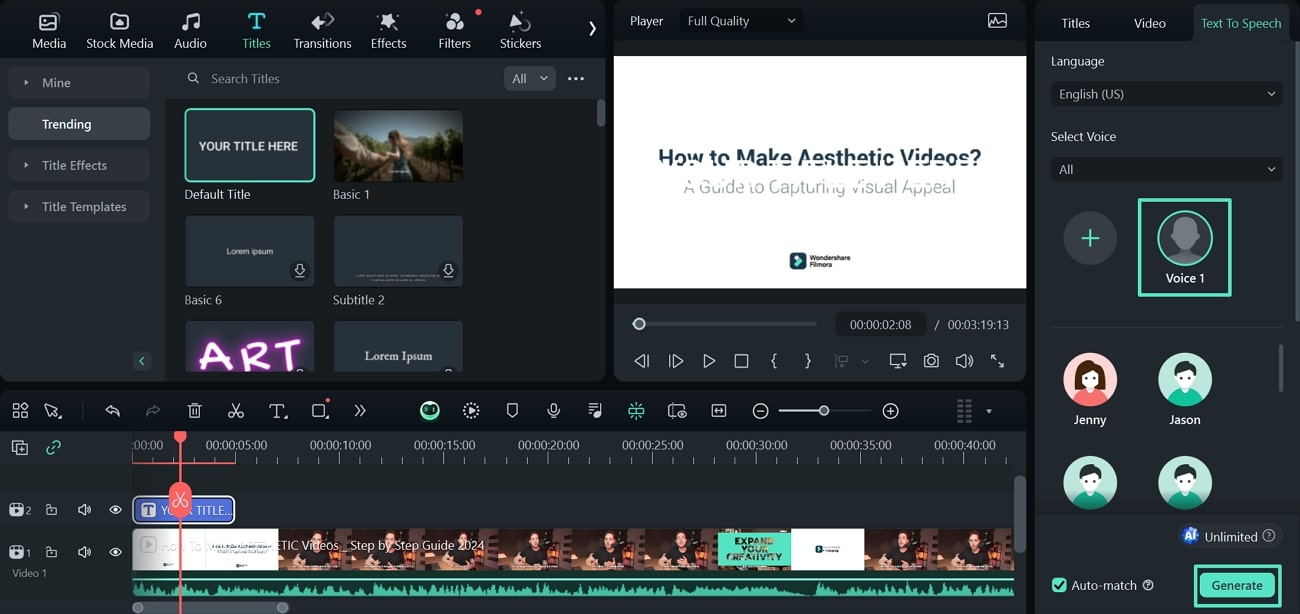Download the Basic 6 title
The width and height of the screenshot is (1300, 614).
coord(299,270)
